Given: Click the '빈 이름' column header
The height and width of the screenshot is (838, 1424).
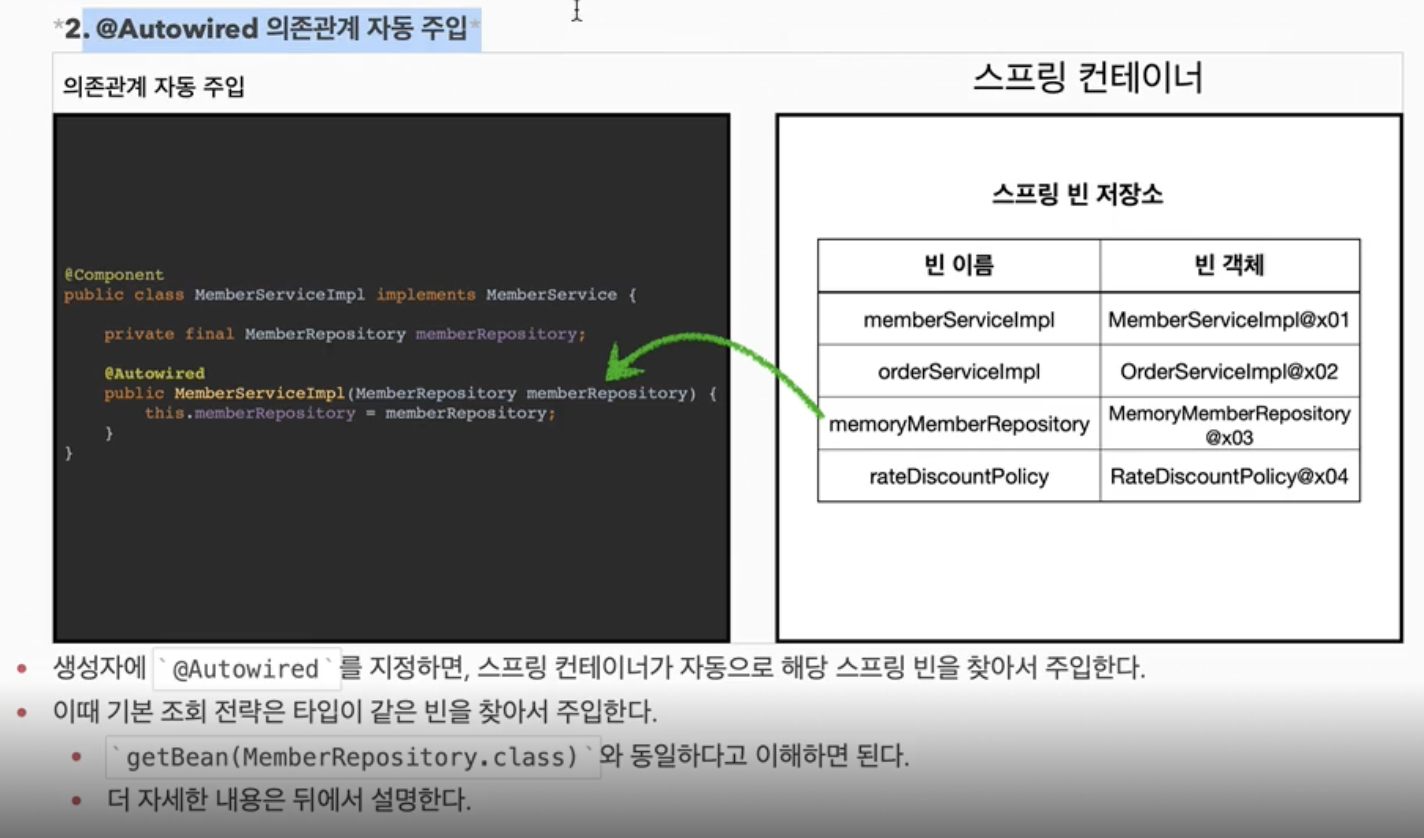Looking at the screenshot, I should click(959, 265).
